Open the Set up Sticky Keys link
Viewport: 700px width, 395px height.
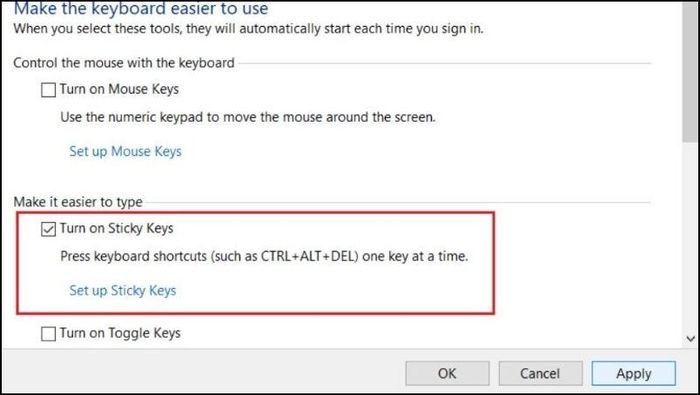pos(123,291)
